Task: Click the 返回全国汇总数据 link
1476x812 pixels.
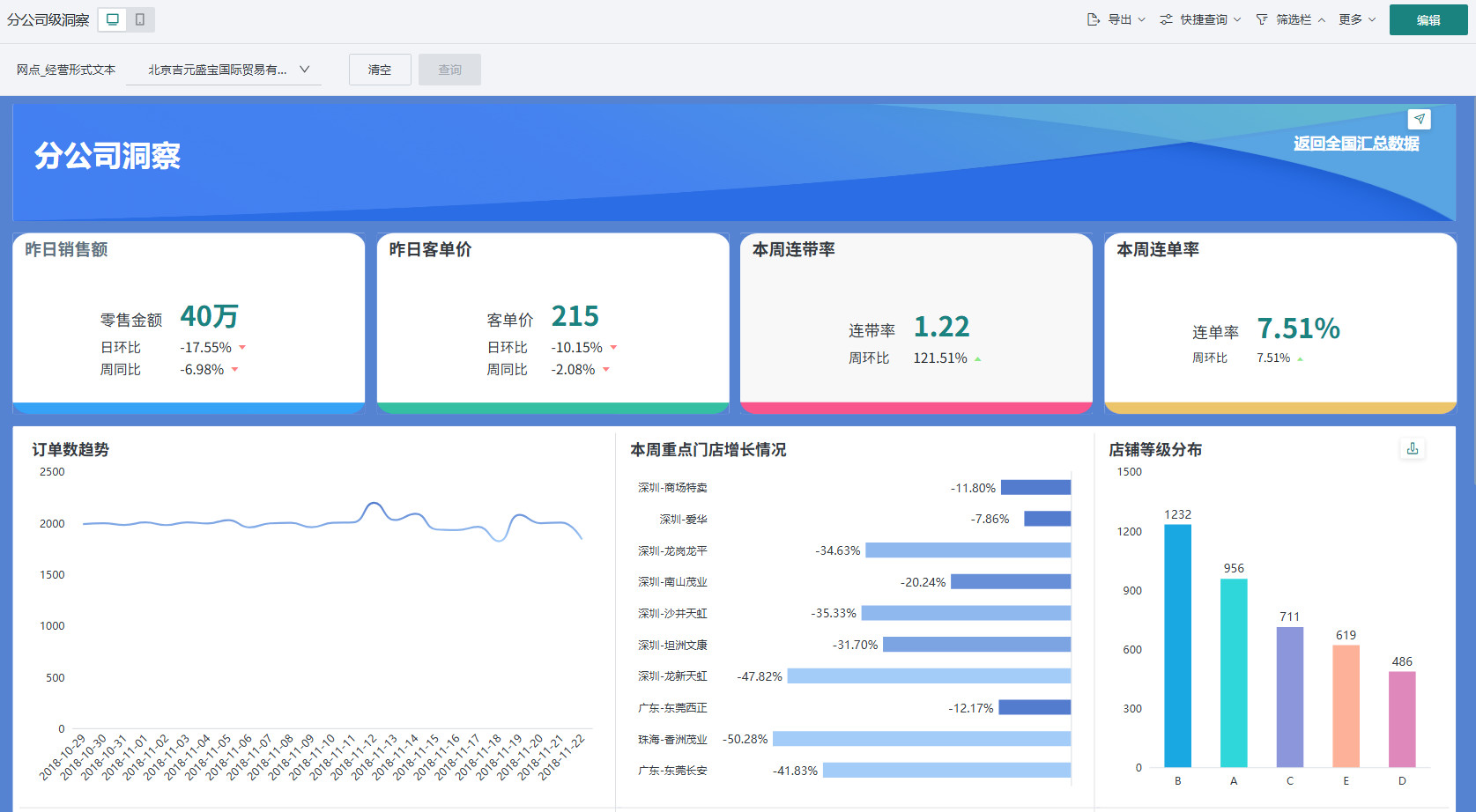Action: point(1356,144)
